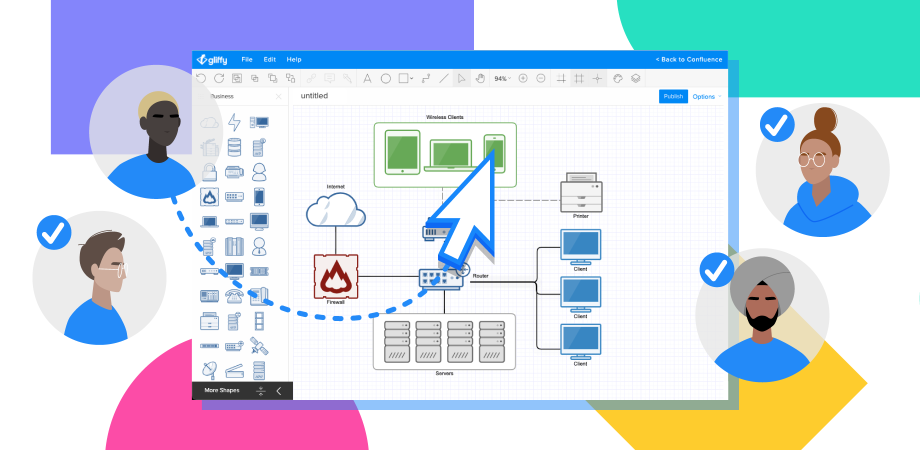The height and width of the screenshot is (450, 920).
Task: Select the leftmost server in Servers group
Action: click(397, 341)
